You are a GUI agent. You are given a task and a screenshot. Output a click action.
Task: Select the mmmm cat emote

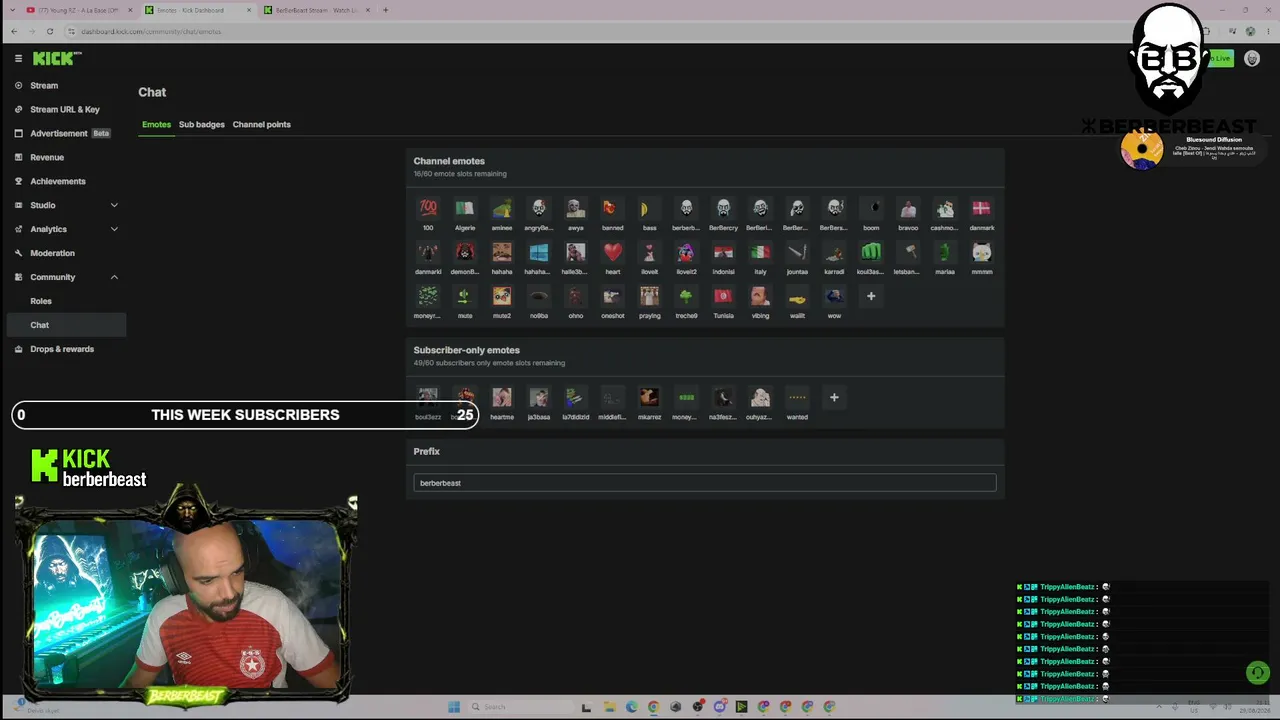(x=982, y=252)
